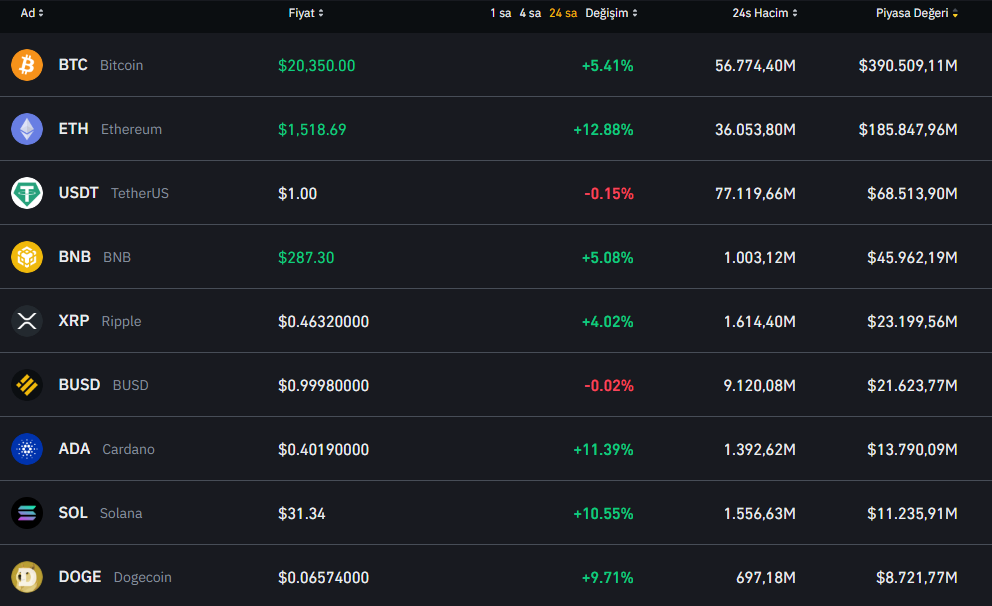The height and width of the screenshot is (606, 992).
Task: Click the Bitcoin coin icon
Action: [27, 65]
